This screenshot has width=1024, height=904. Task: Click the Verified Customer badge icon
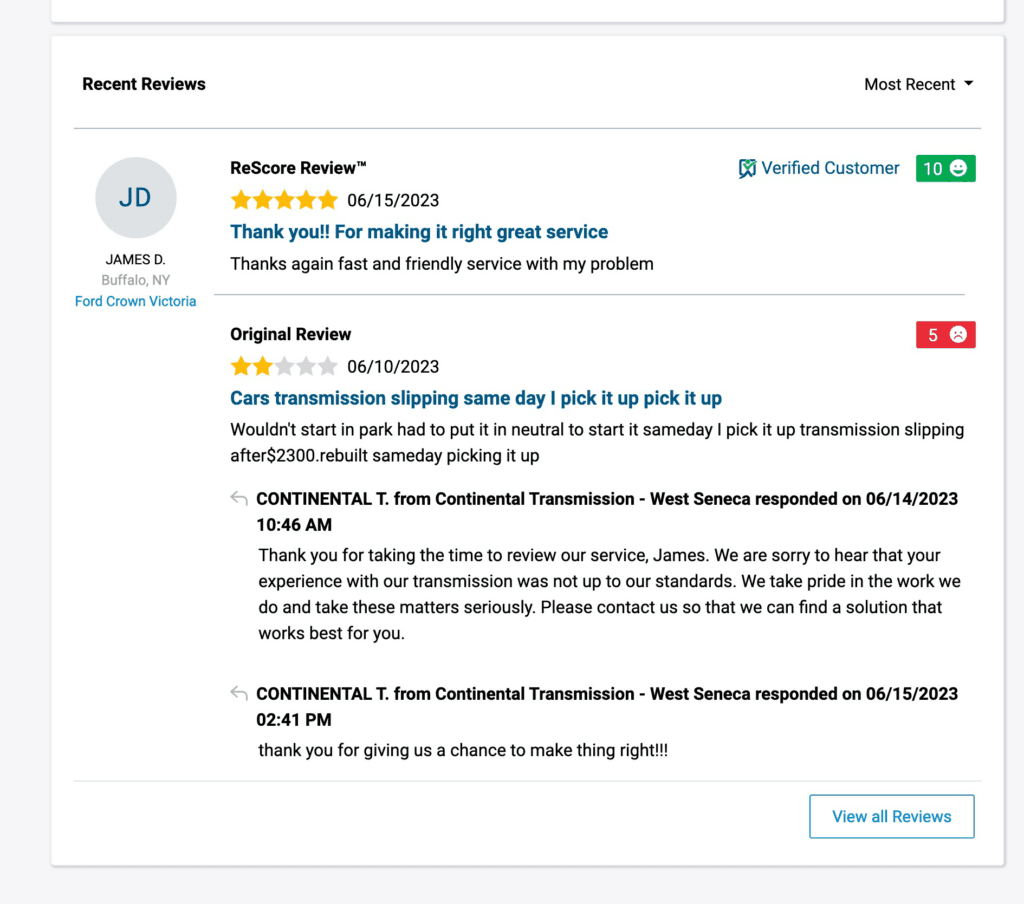(747, 169)
